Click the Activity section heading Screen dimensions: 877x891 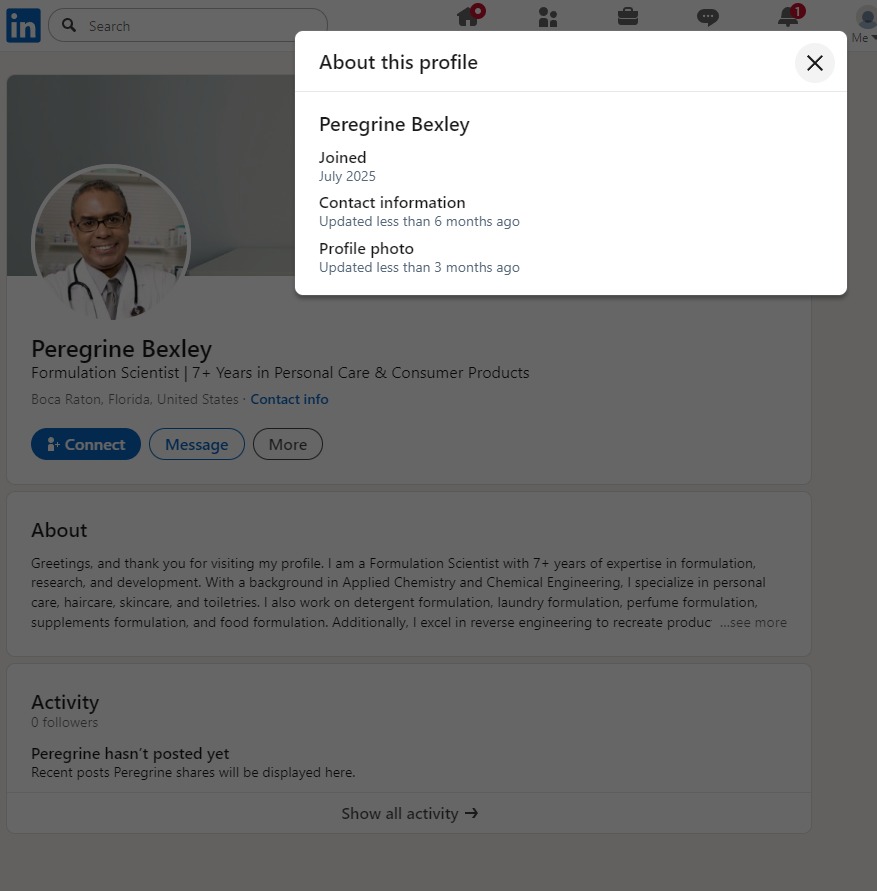tap(65, 702)
